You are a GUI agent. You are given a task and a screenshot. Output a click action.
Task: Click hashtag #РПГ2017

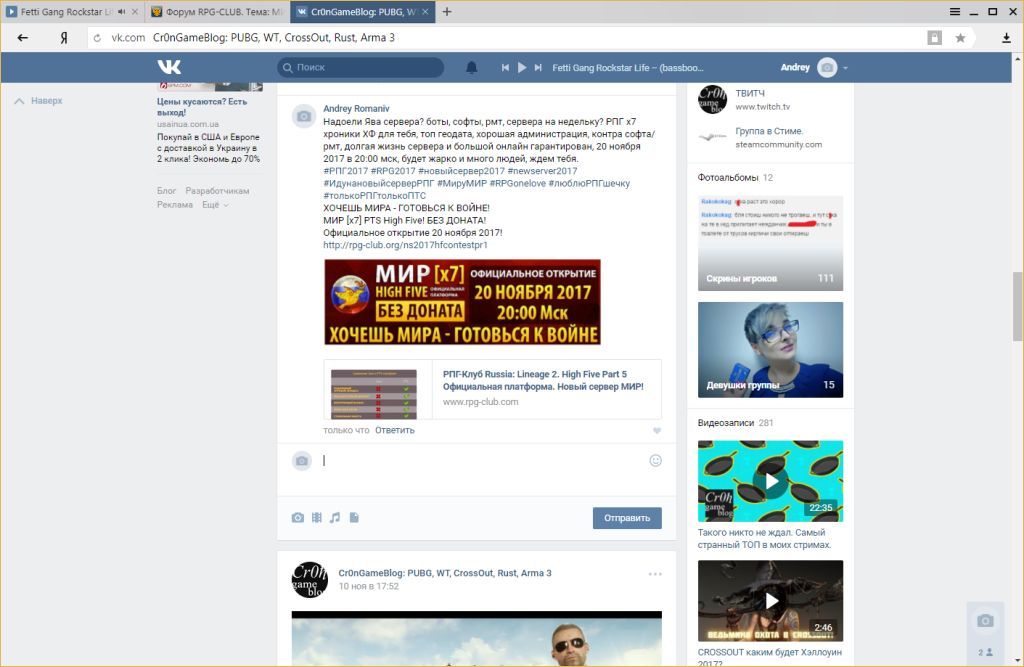(x=345, y=171)
